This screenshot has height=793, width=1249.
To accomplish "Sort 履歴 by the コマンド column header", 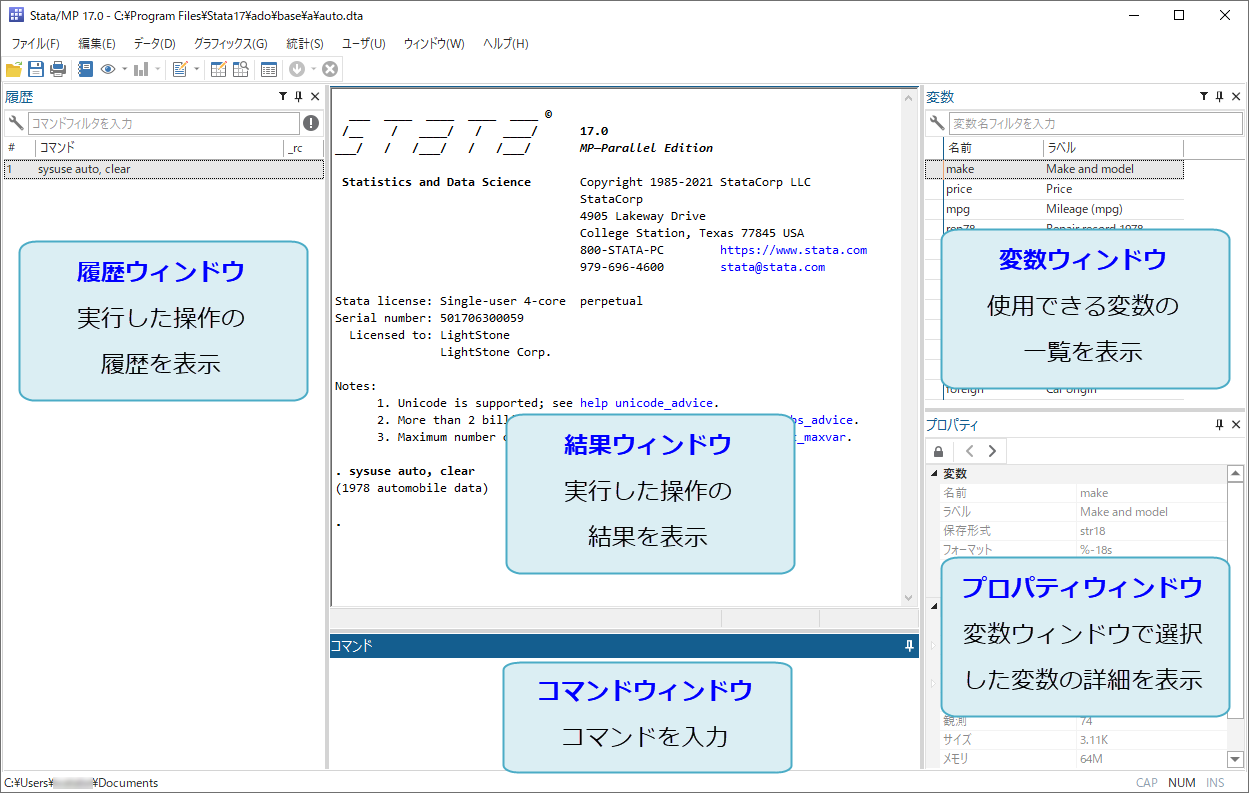I will (x=160, y=148).
